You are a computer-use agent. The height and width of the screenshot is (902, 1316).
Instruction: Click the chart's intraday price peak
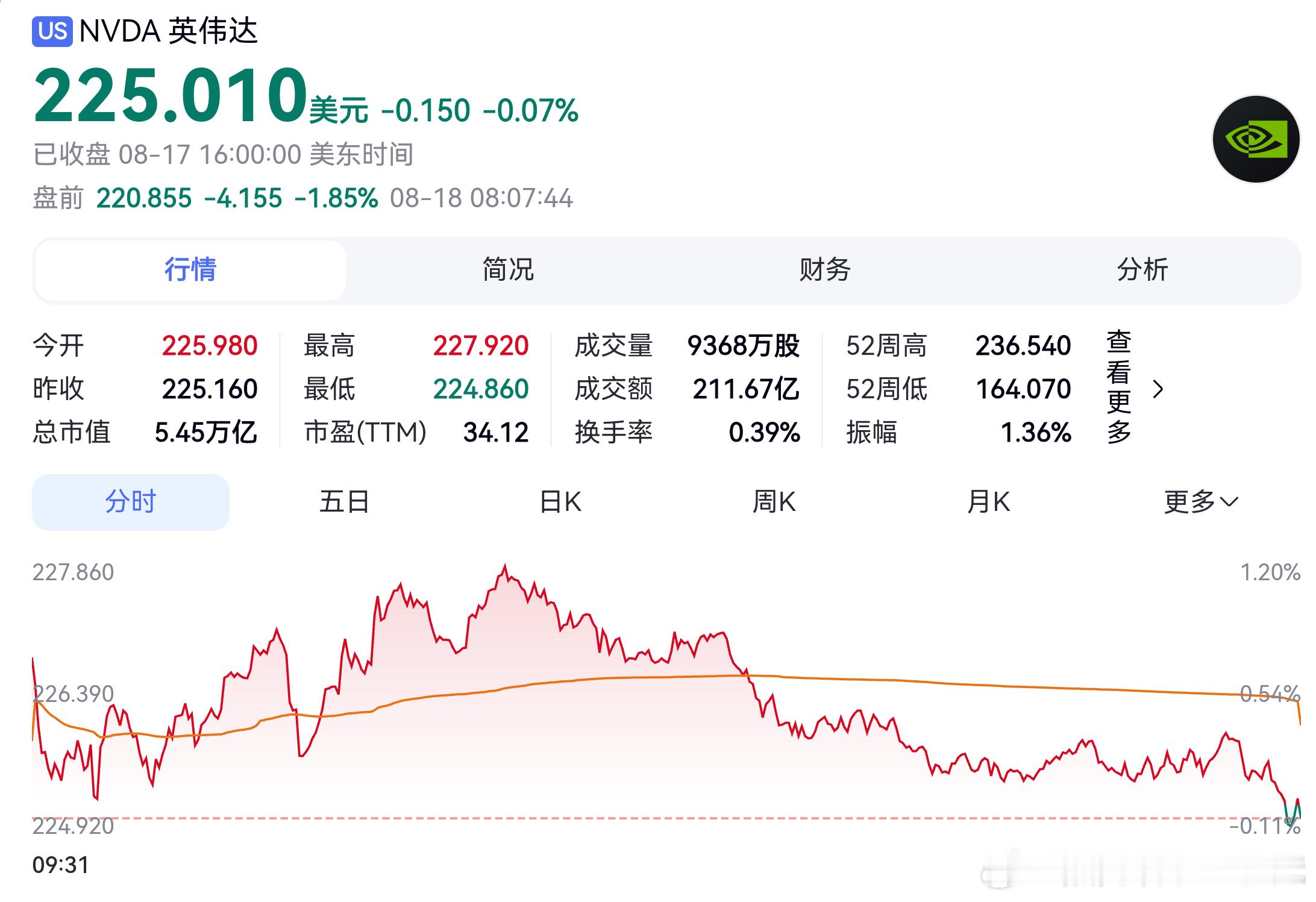coord(505,566)
